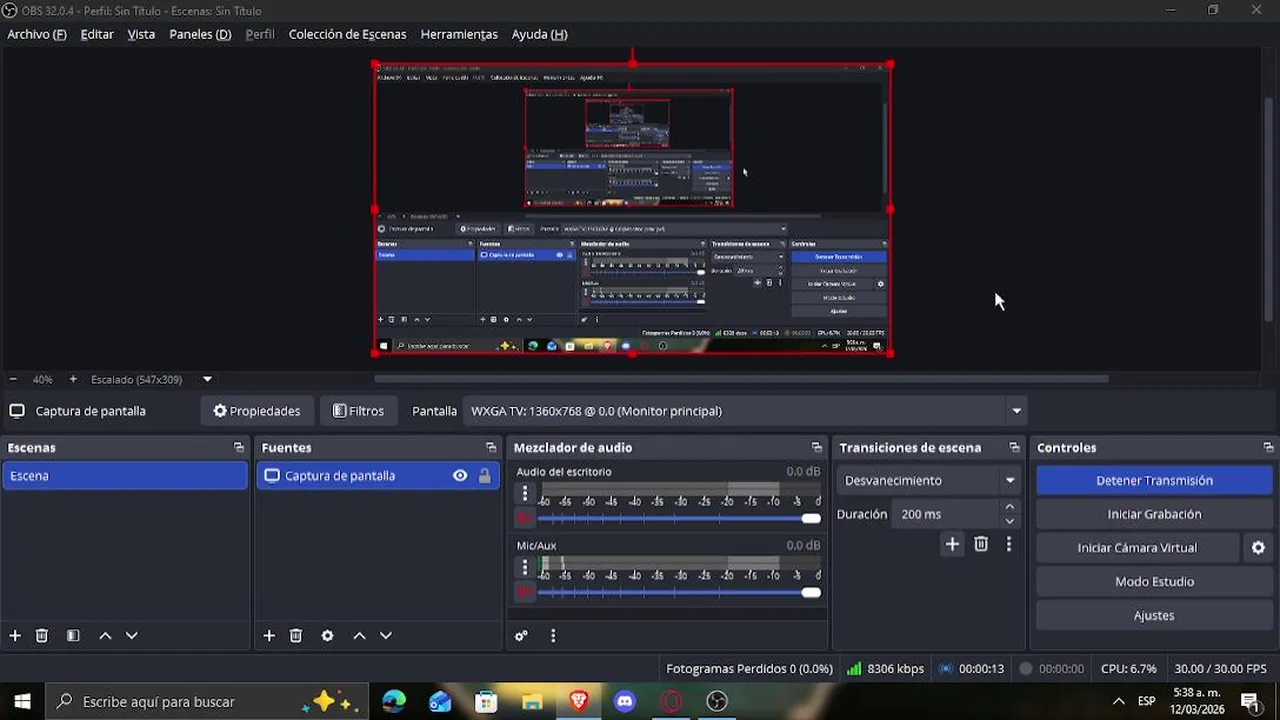Move scene up arrow in Escenas panel

(105, 636)
